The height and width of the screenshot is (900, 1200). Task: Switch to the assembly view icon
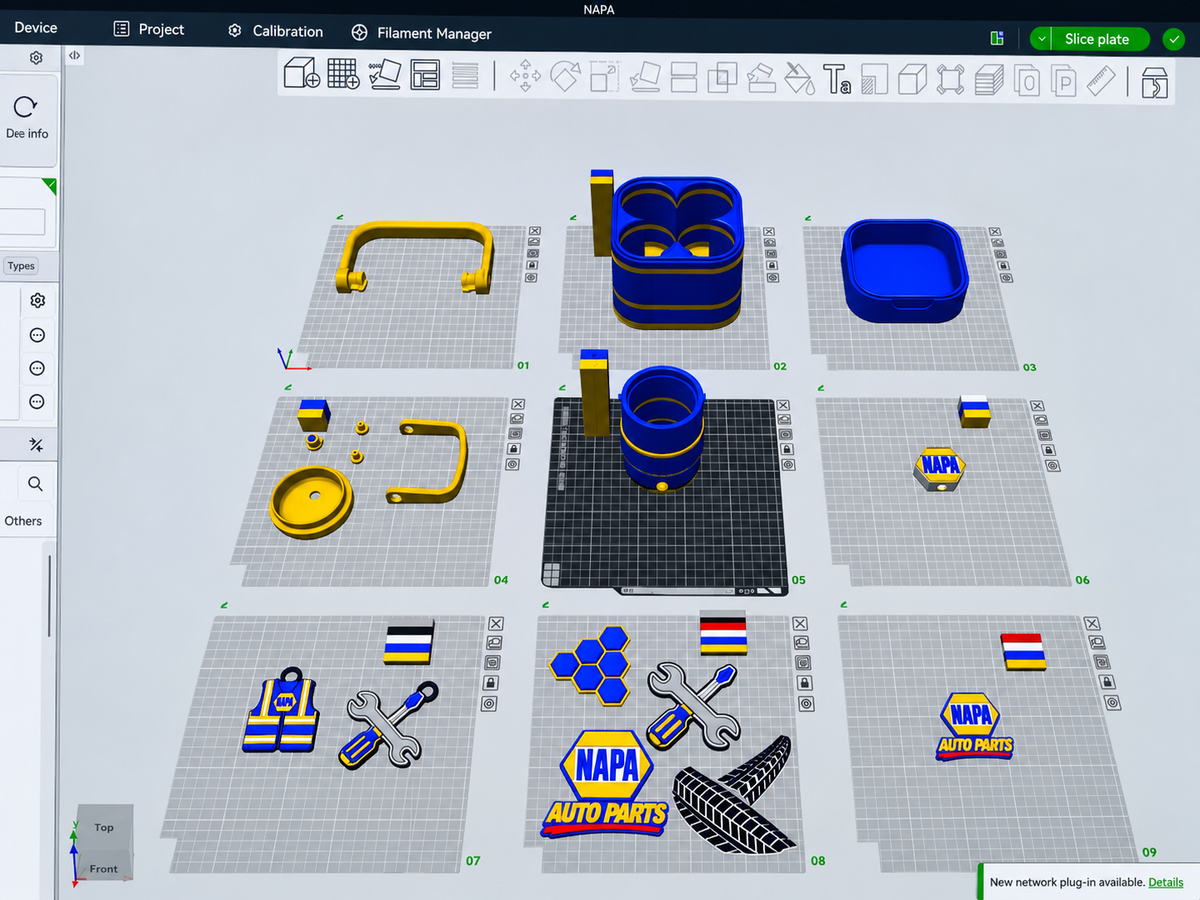1154,81
